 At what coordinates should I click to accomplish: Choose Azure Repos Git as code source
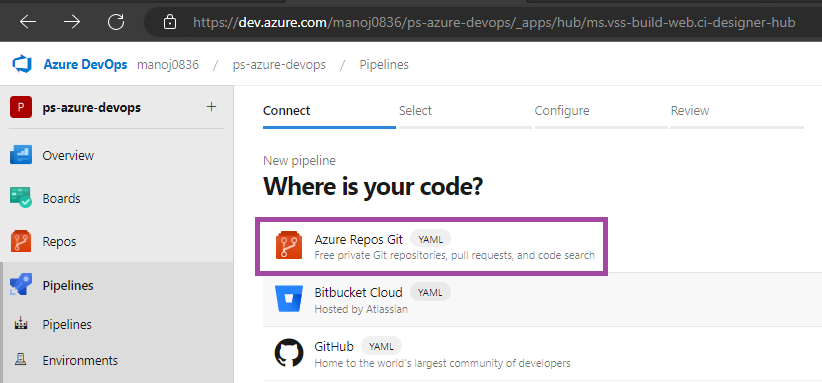[431, 246]
